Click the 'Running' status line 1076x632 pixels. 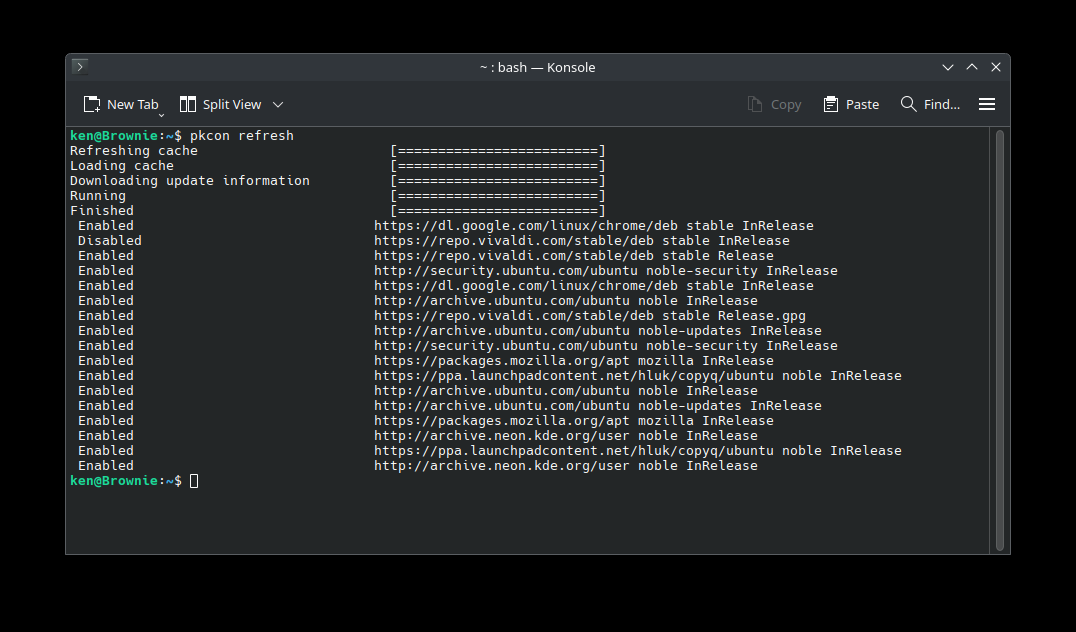pyautogui.click(x=97, y=196)
